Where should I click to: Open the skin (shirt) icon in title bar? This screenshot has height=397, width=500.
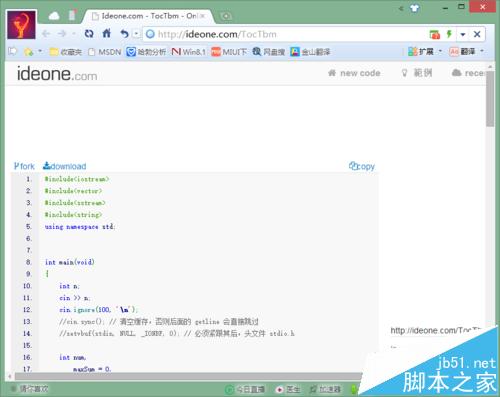[x=415, y=8]
